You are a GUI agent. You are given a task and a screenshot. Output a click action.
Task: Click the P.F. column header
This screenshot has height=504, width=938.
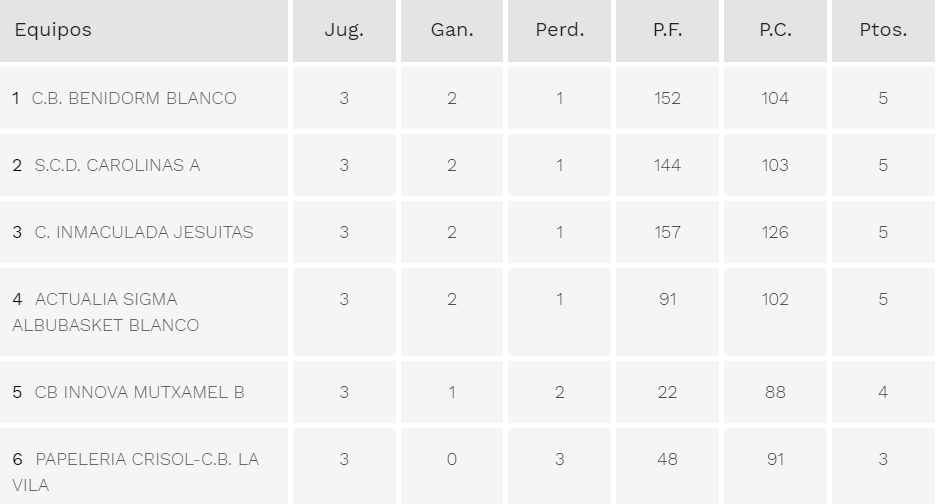(x=668, y=30)
